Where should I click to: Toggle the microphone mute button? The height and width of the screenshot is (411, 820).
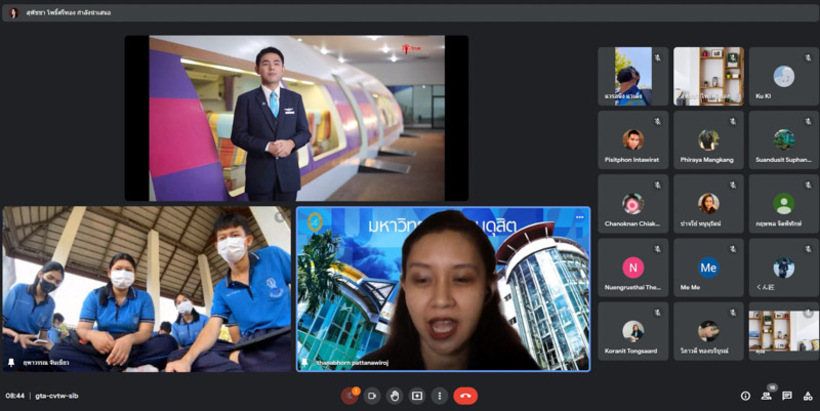click(349, 396)
